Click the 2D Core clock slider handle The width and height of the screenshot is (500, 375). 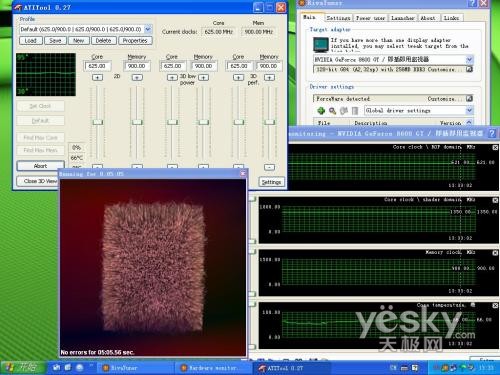tap(97, 122)
